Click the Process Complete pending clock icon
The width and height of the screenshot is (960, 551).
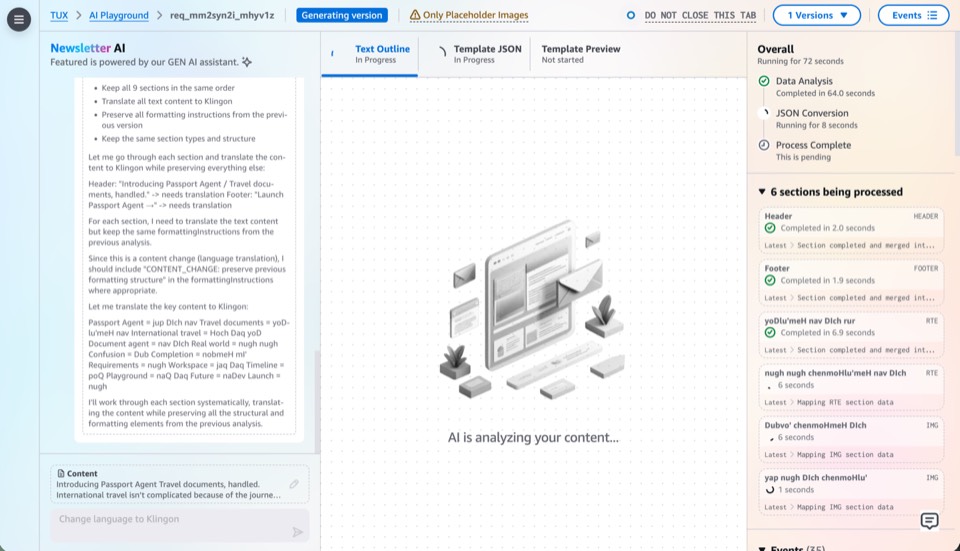[x=763, y=145]
